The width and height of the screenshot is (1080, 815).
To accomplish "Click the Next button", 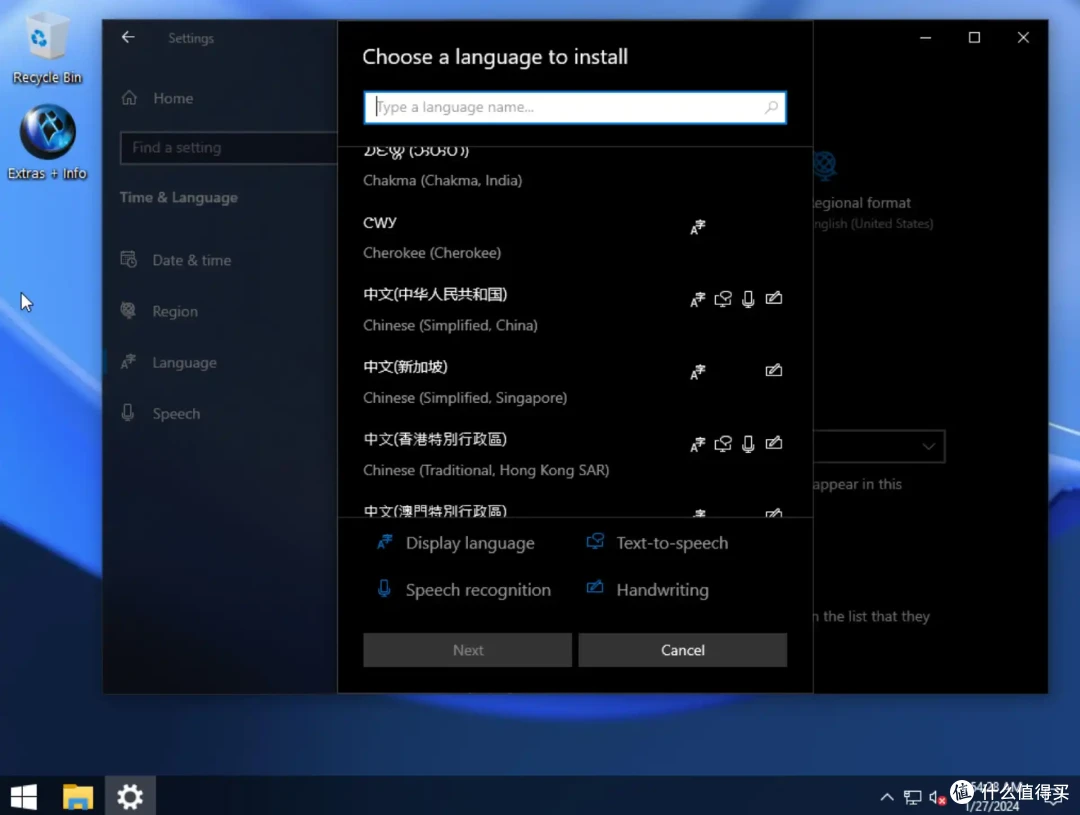I will [x=468, y=650].
